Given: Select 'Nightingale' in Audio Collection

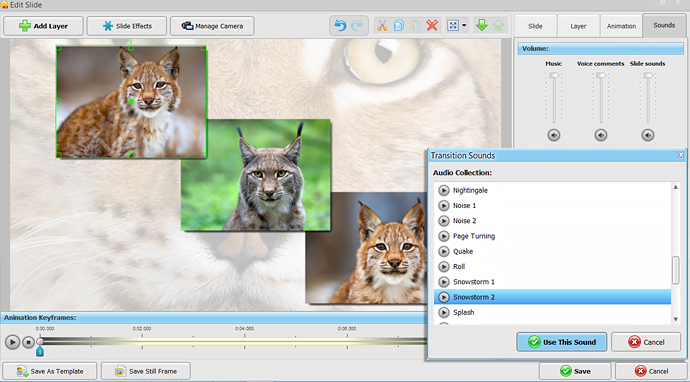Looking at the screenshot, I should point(553,190).
